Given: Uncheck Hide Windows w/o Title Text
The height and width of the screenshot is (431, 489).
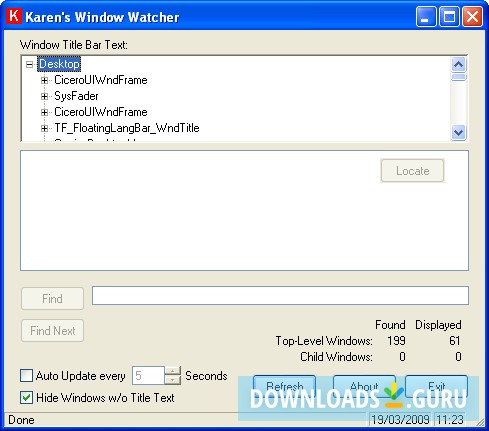Looking at the screenshot, I should tap(27, 398).
